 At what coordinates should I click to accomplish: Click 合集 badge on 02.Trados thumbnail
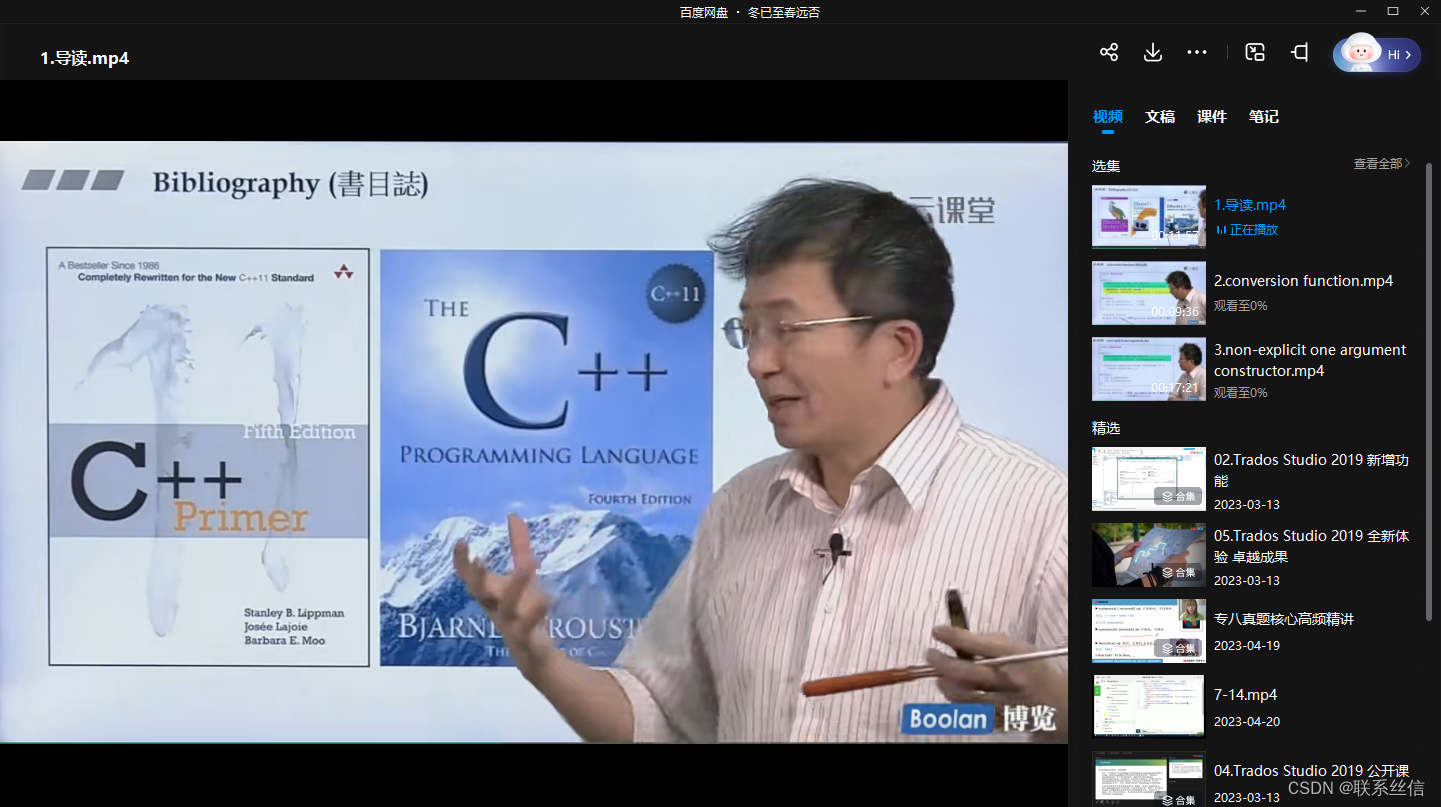tap(1178, 496)
